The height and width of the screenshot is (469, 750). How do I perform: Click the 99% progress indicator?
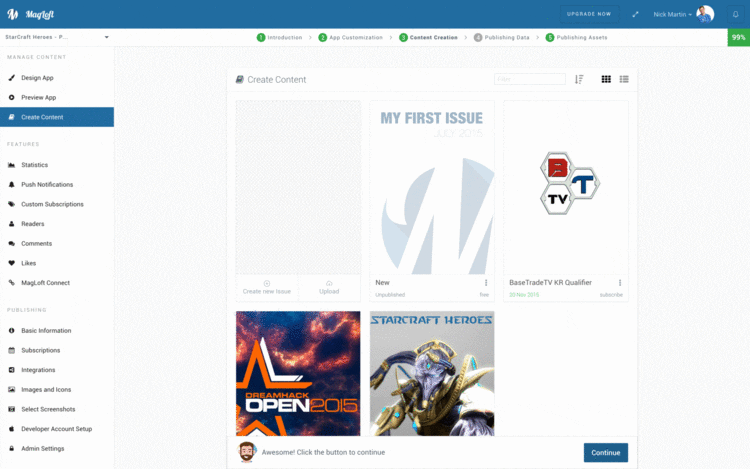coord(739,37)
